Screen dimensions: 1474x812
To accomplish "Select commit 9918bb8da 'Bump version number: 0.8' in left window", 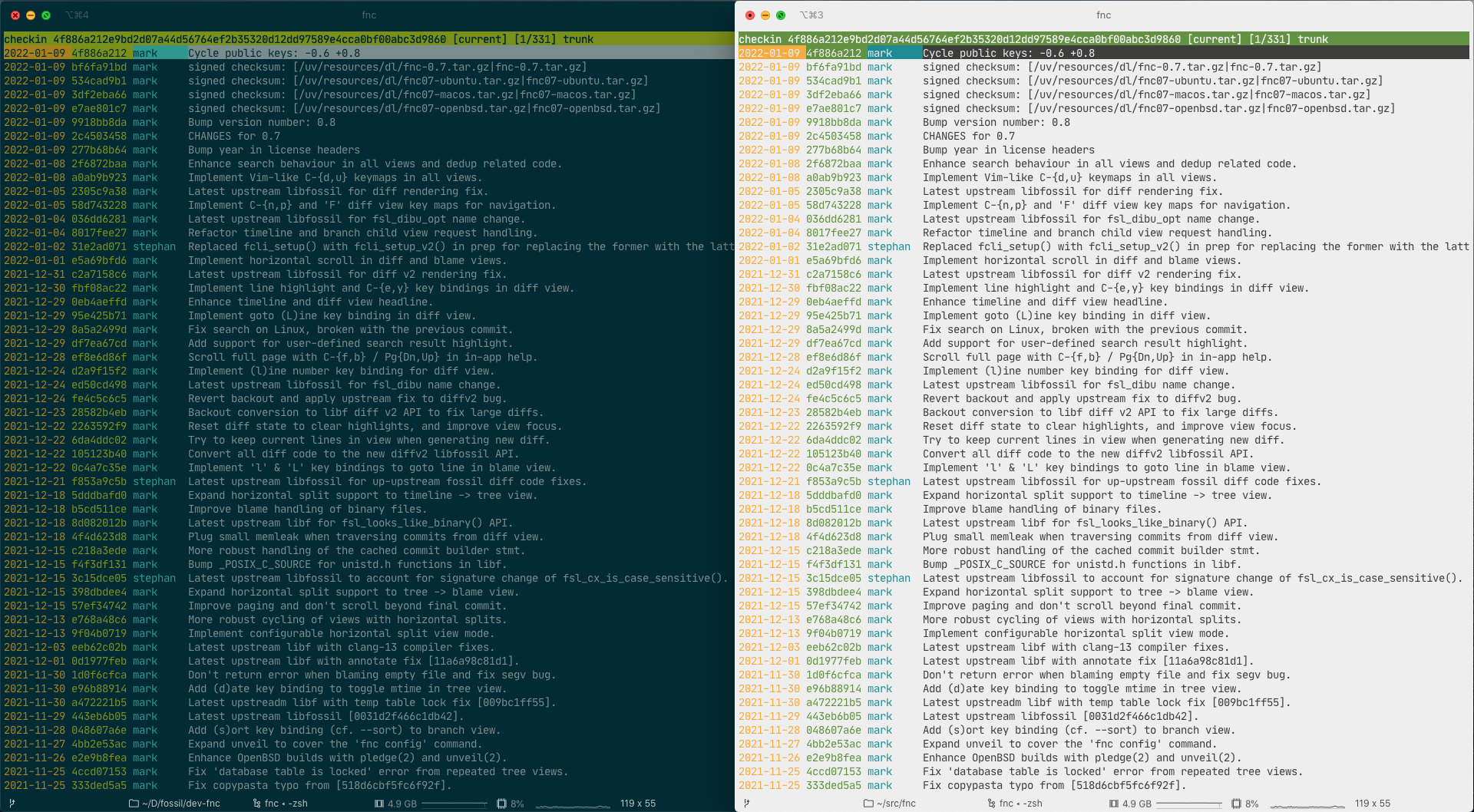I will [368, 122].
